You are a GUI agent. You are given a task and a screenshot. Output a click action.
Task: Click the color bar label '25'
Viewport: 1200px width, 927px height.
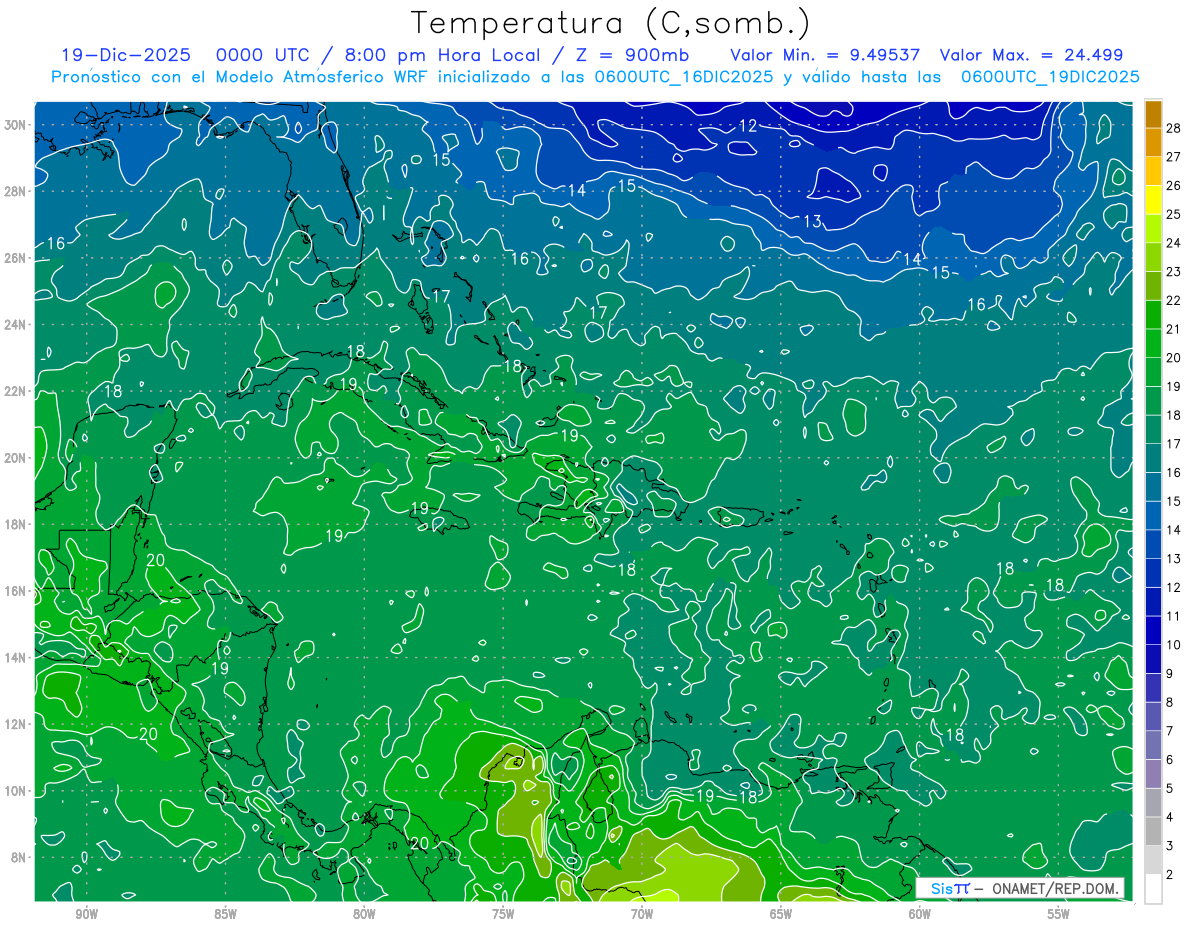click(1174, 214)
